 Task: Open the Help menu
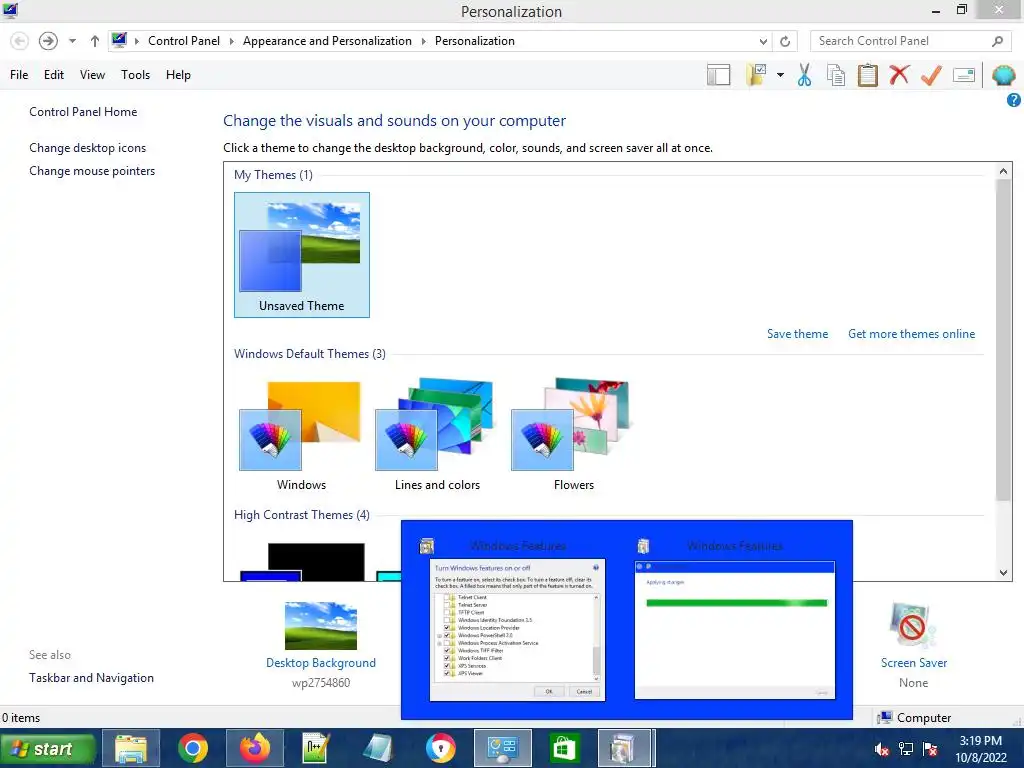178,75
